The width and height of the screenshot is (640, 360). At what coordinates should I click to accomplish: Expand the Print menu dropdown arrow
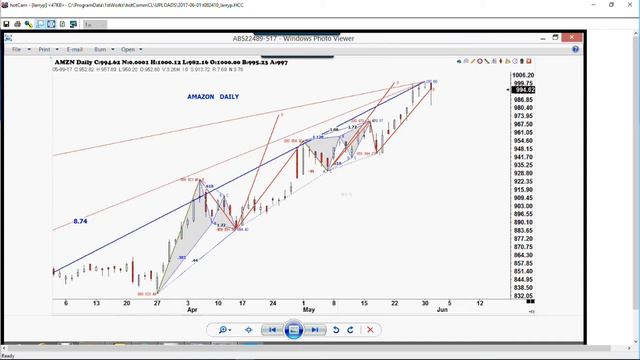(57, 49)
